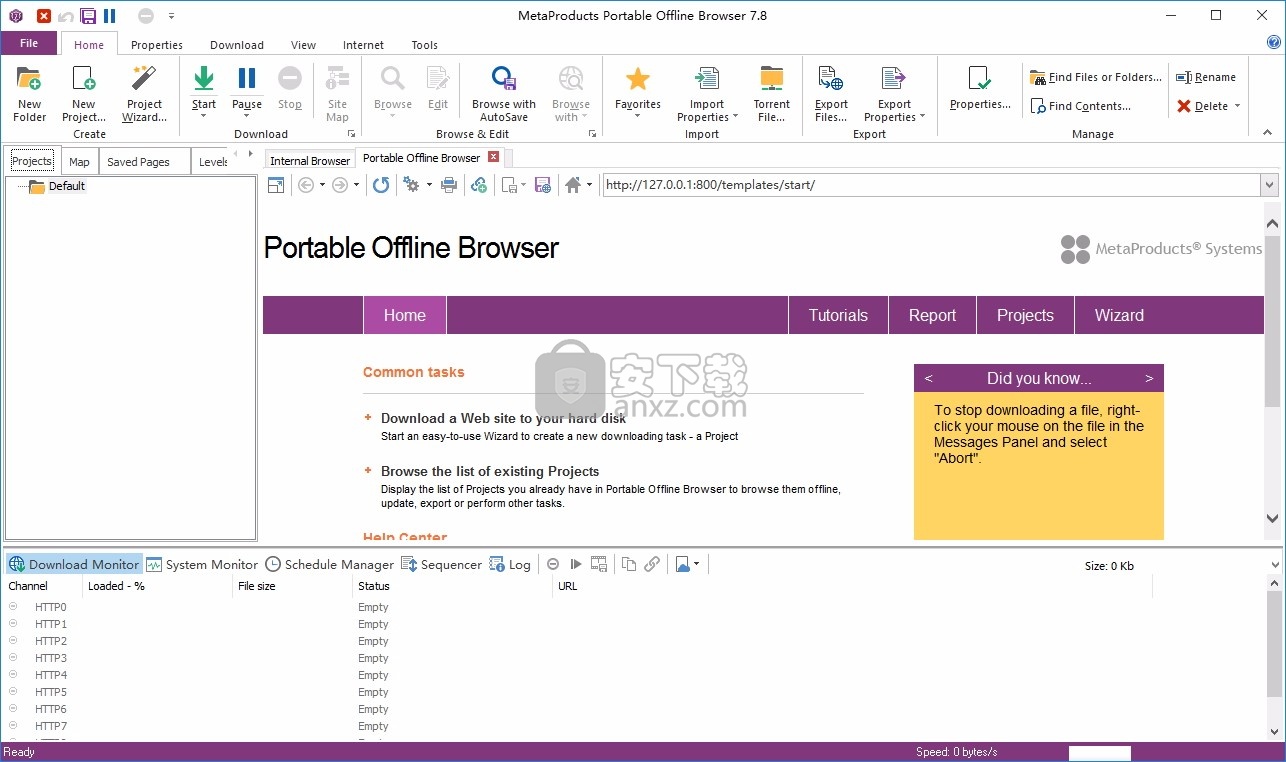
Task: Open the File menu
Action: pyautogui.click(x=29, y=43)
